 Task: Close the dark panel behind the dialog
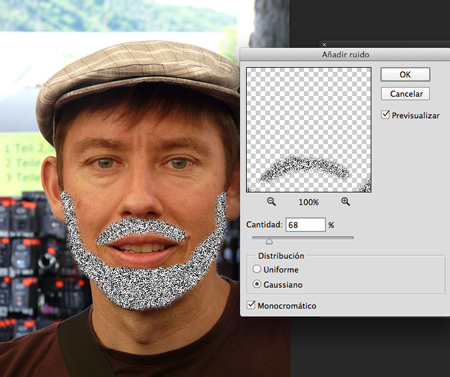click(324, 44)
